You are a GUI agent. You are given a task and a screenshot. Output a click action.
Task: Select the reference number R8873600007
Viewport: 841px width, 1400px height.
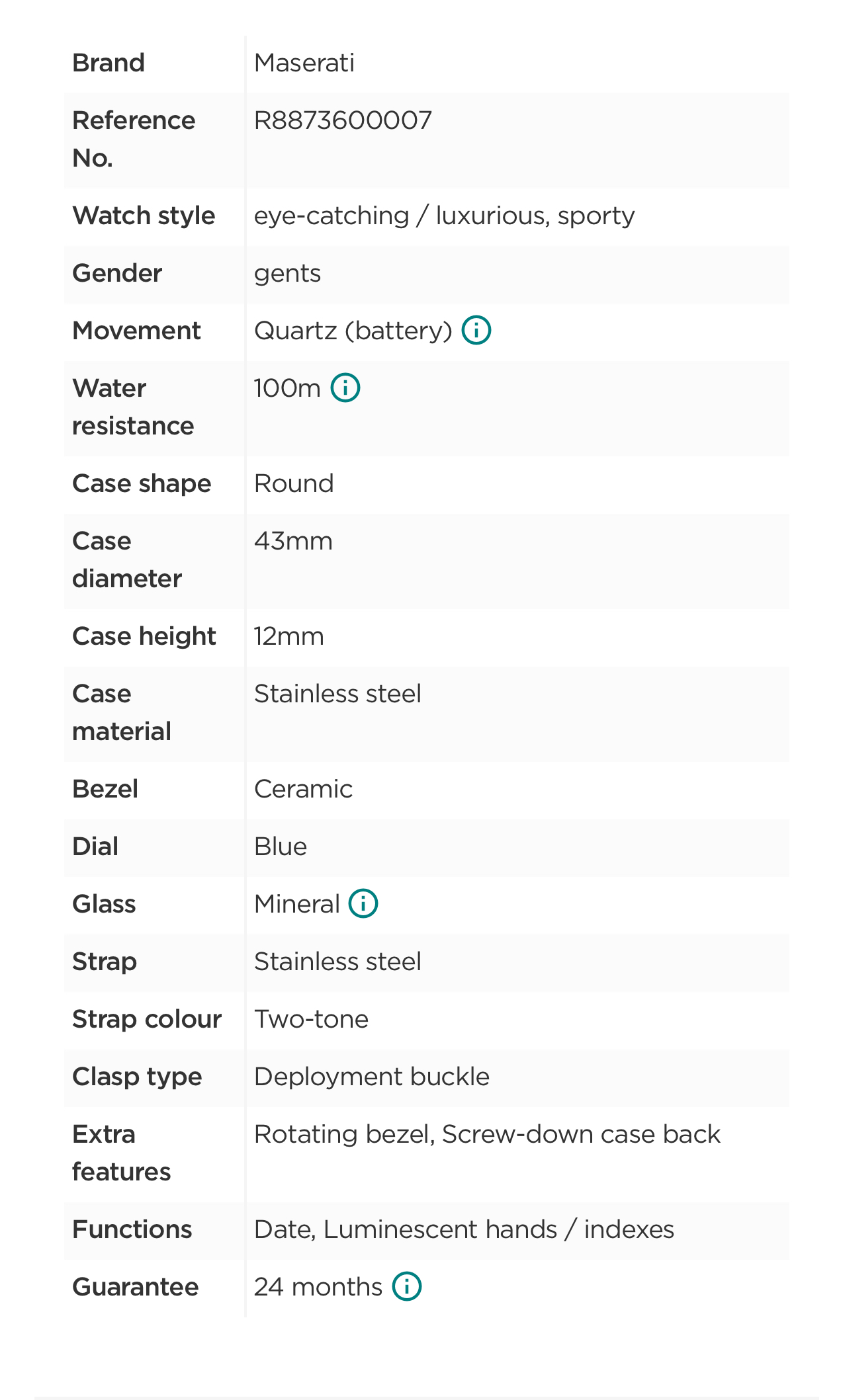[343, 120]
